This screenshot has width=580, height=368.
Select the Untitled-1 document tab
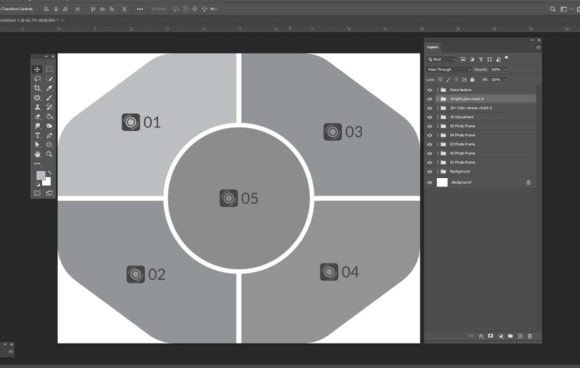pyautogui.click(x=29, y=20)
